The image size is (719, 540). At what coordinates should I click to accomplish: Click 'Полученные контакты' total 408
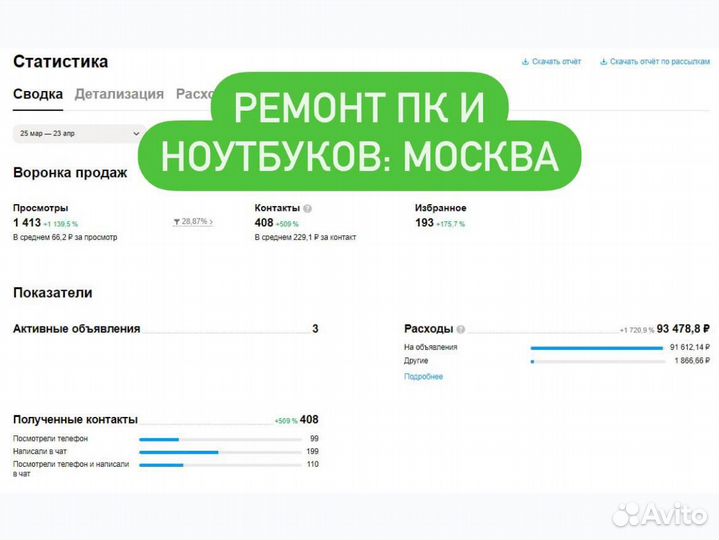tap(309, 419)
